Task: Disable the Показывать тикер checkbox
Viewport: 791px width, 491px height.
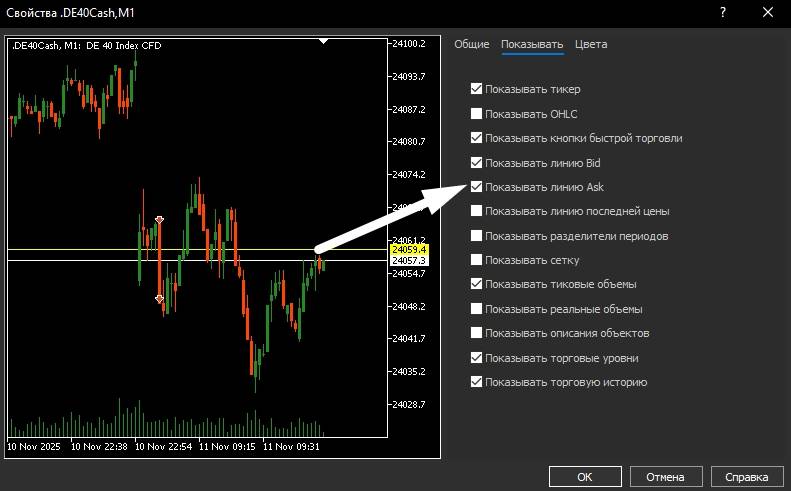Action: coord(477,89)
